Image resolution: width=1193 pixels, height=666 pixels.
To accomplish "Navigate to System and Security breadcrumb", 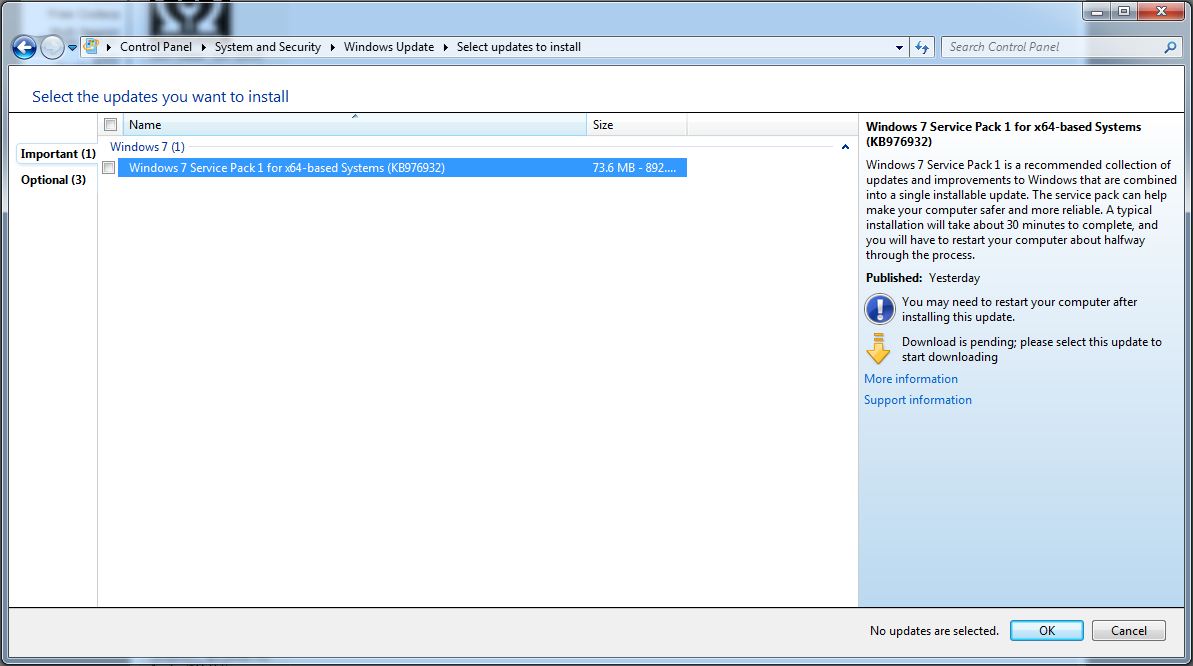I will (x=268, y=46).
